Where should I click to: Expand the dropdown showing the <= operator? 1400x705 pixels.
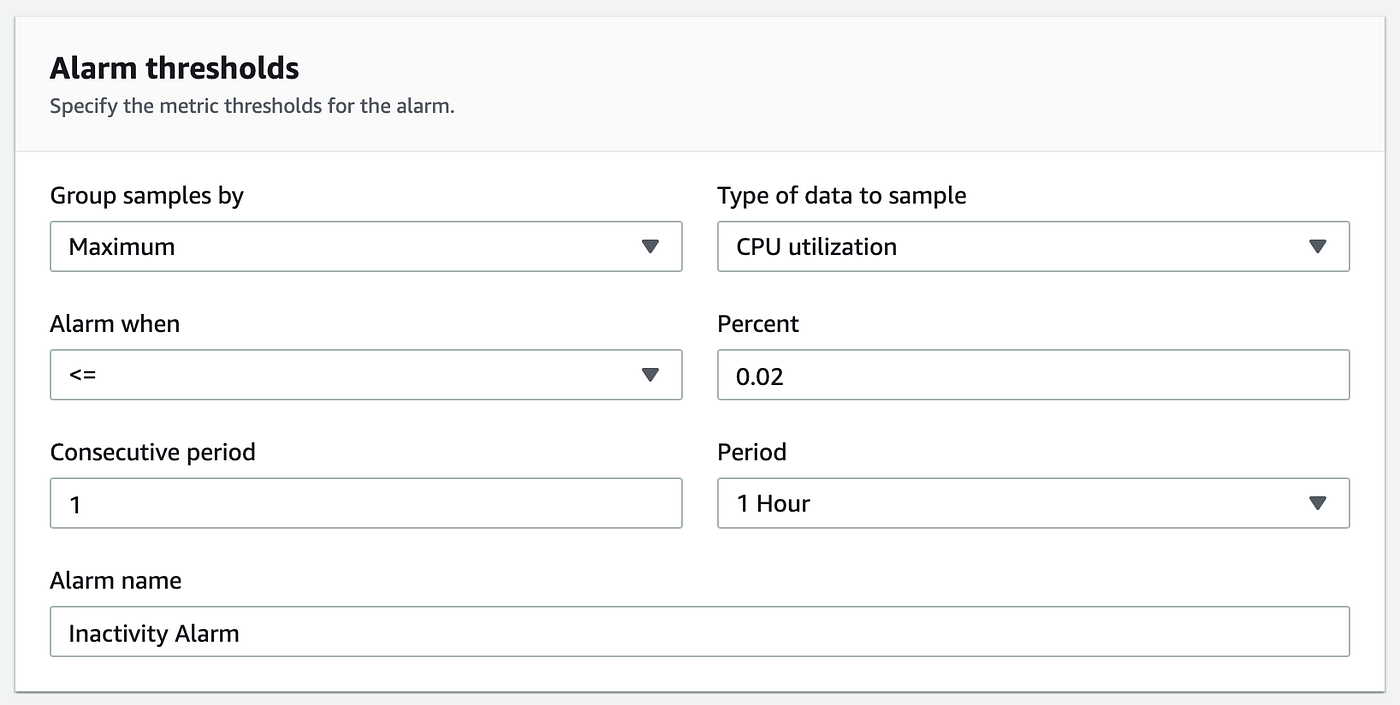pyautogui.click(x=350, y=374)
